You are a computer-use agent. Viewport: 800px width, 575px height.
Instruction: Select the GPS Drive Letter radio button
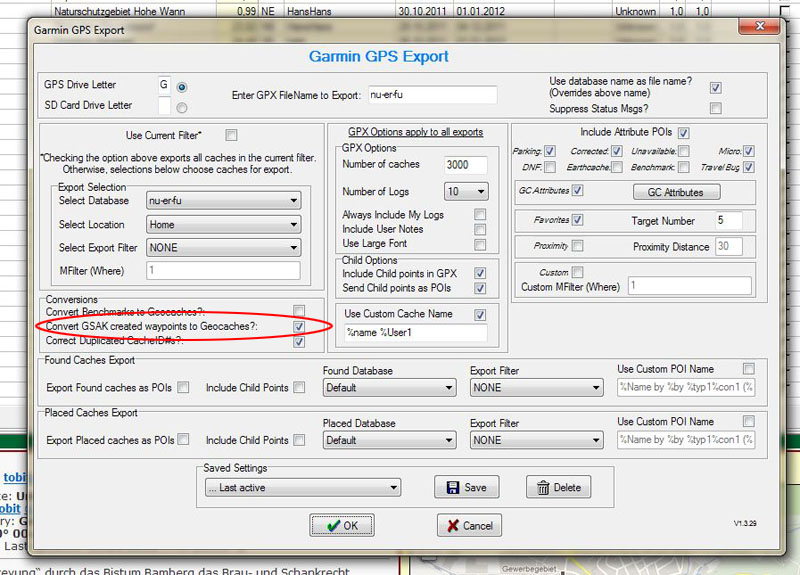point(182,87)
